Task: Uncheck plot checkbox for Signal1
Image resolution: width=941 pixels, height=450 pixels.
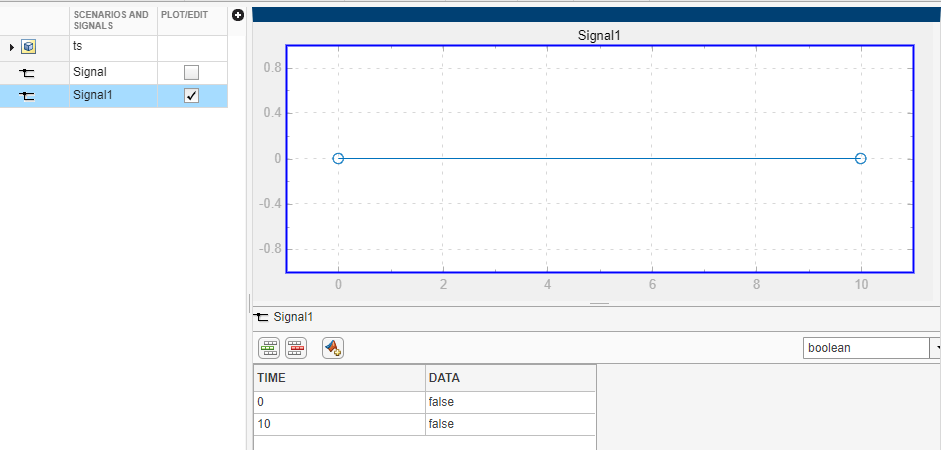Action: (x=191, y=95)
